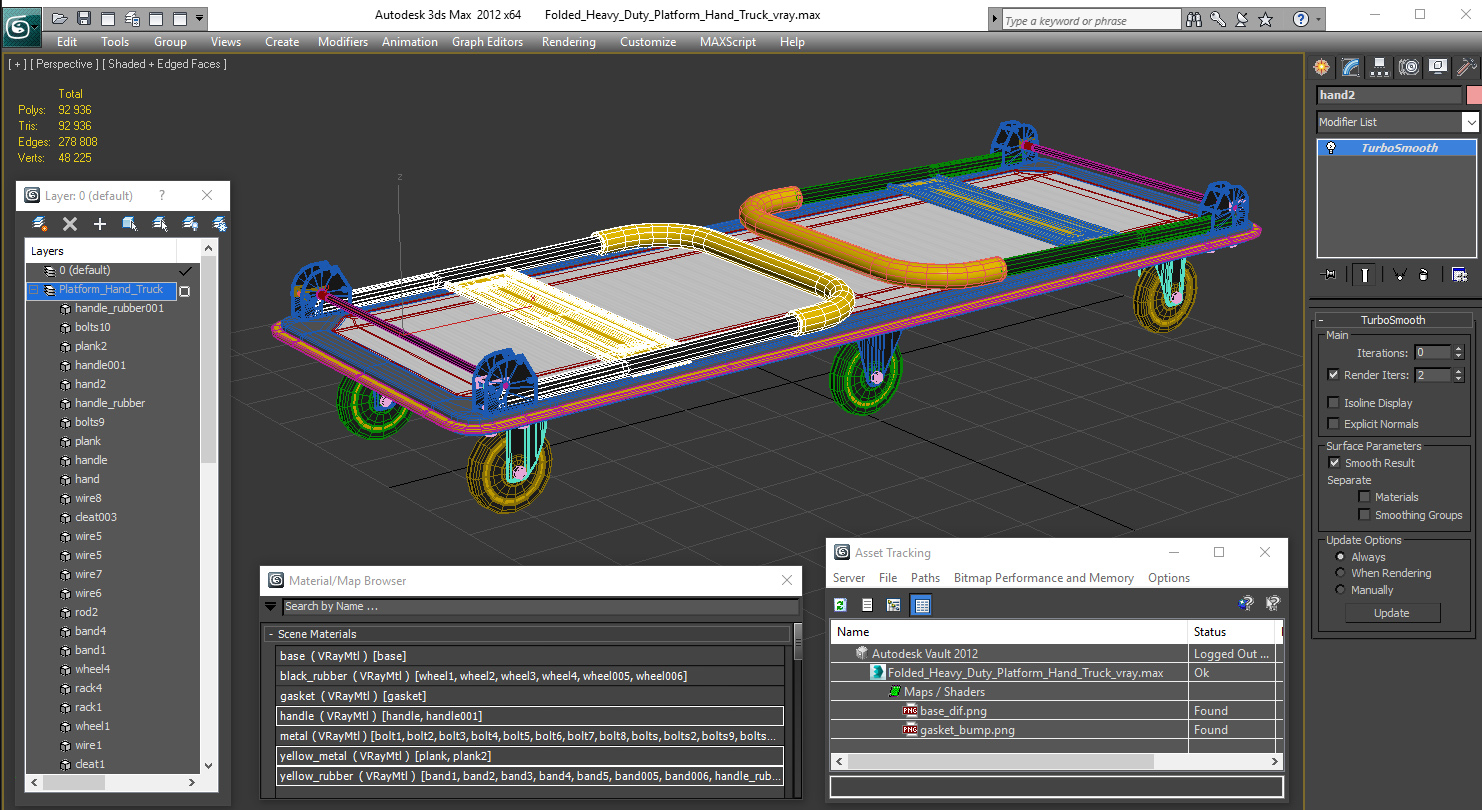Set Platform_Hand_Truck as current layer checkbox
Image resolution: width=1482 pixels, height=810 pixels.
[184, 291]
